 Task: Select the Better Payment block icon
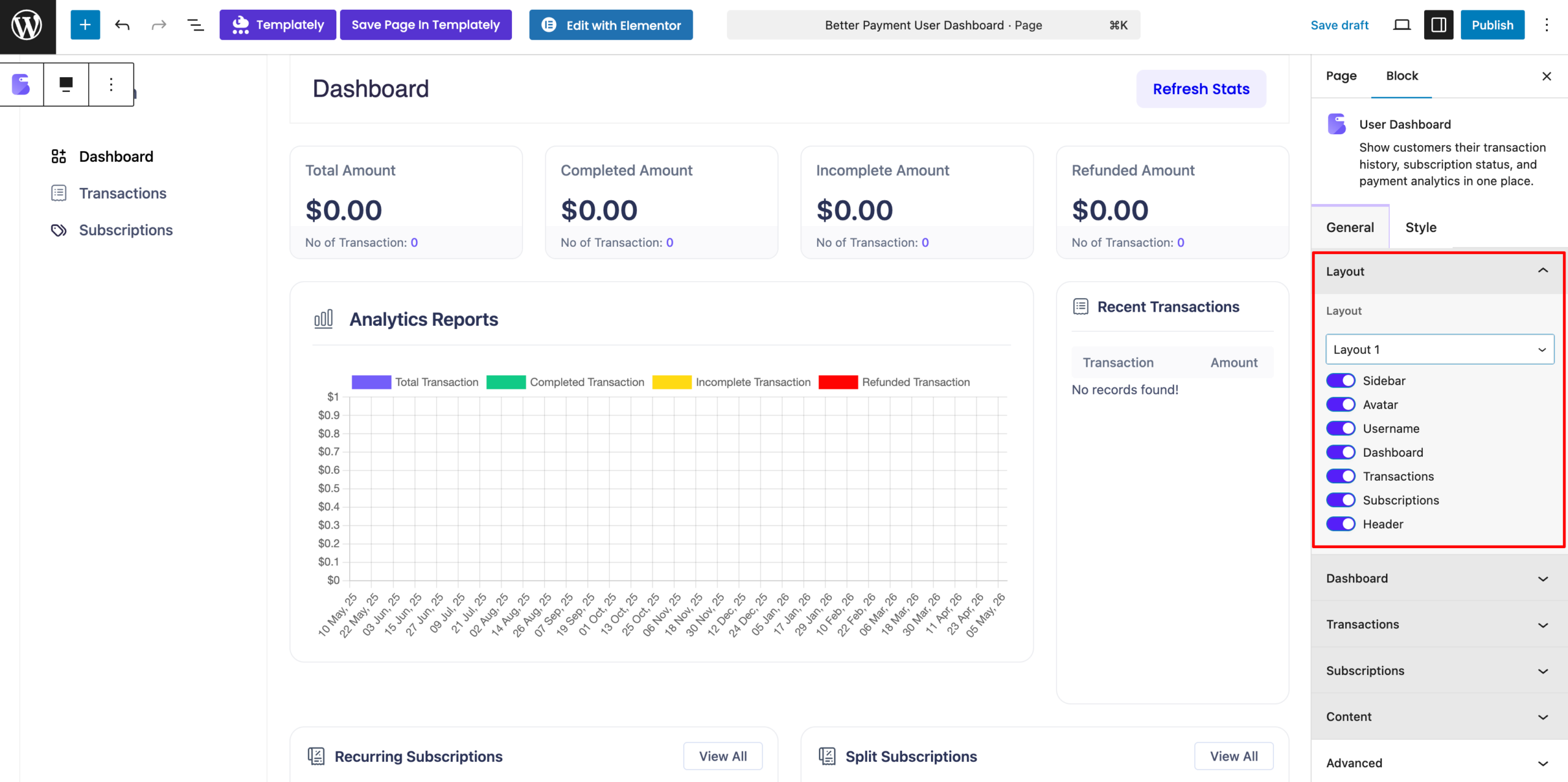click(21, 85)
